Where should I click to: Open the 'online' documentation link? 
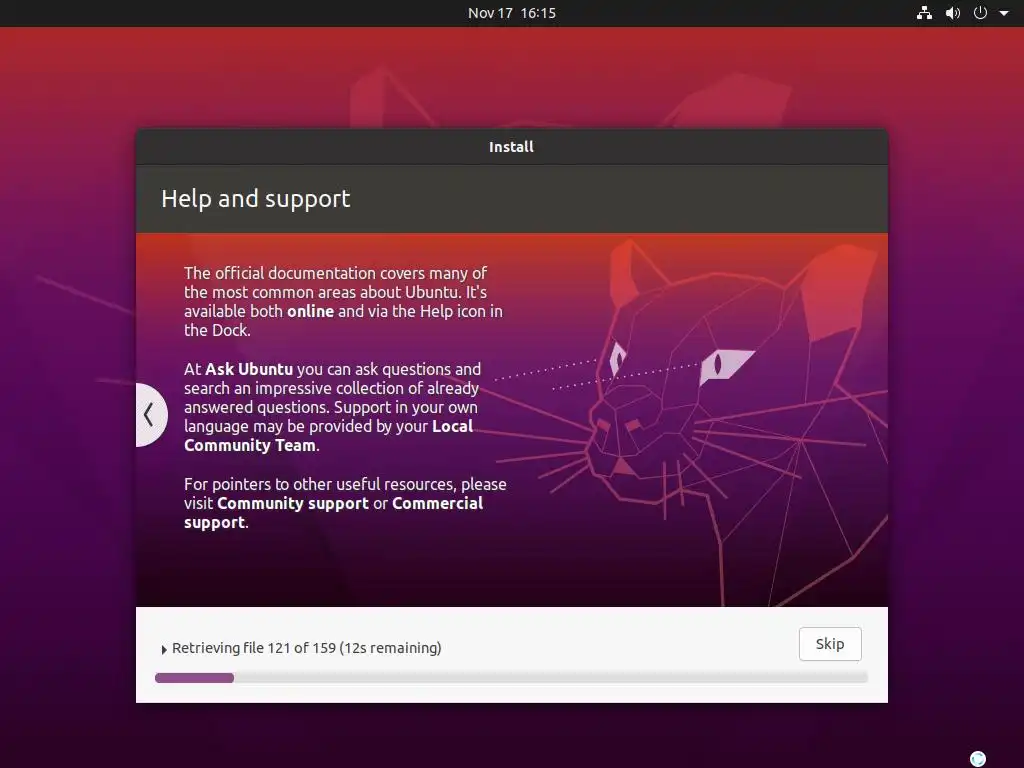tap(311, 312)
